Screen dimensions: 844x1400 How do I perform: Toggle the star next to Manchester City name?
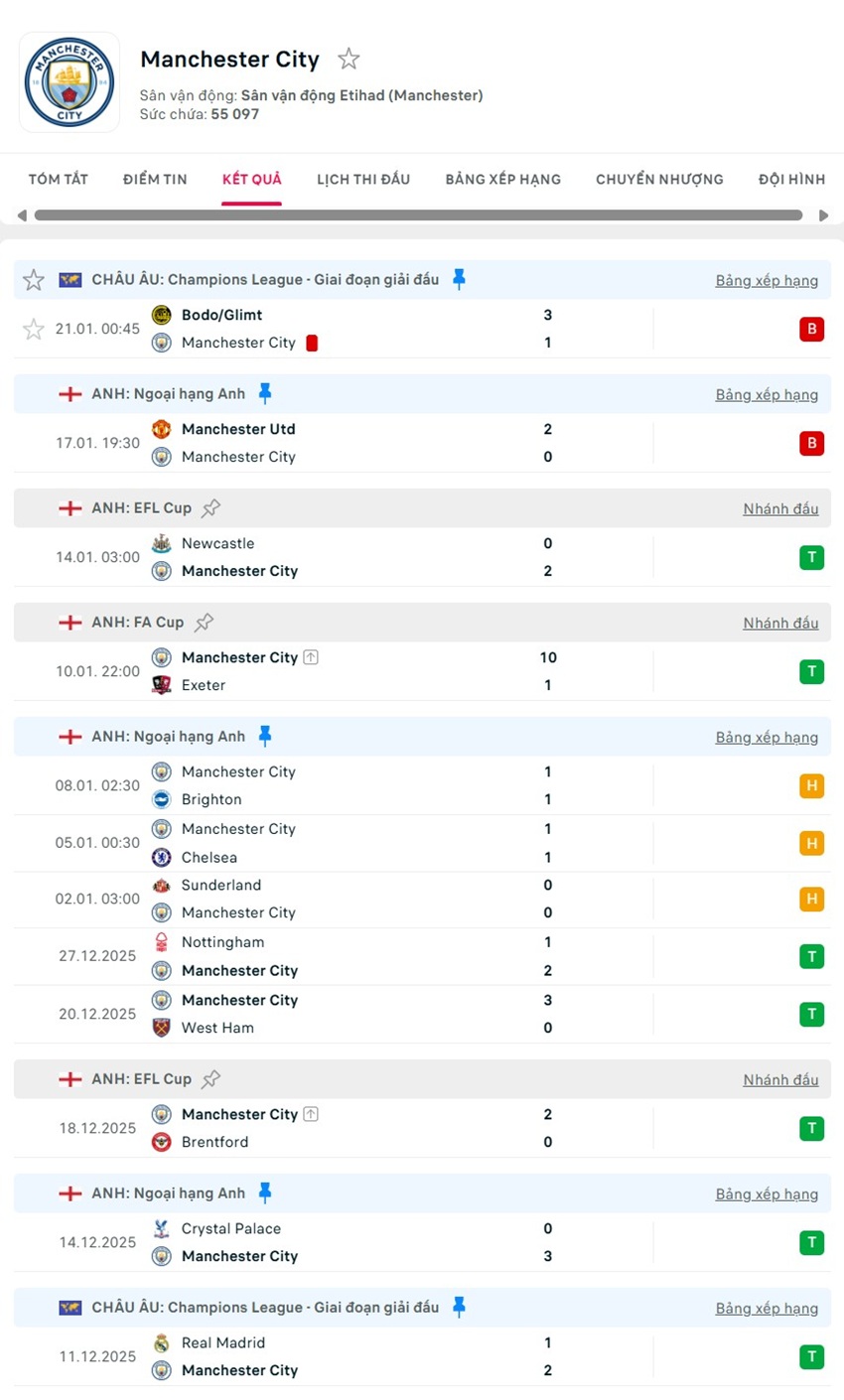(349, 60)
